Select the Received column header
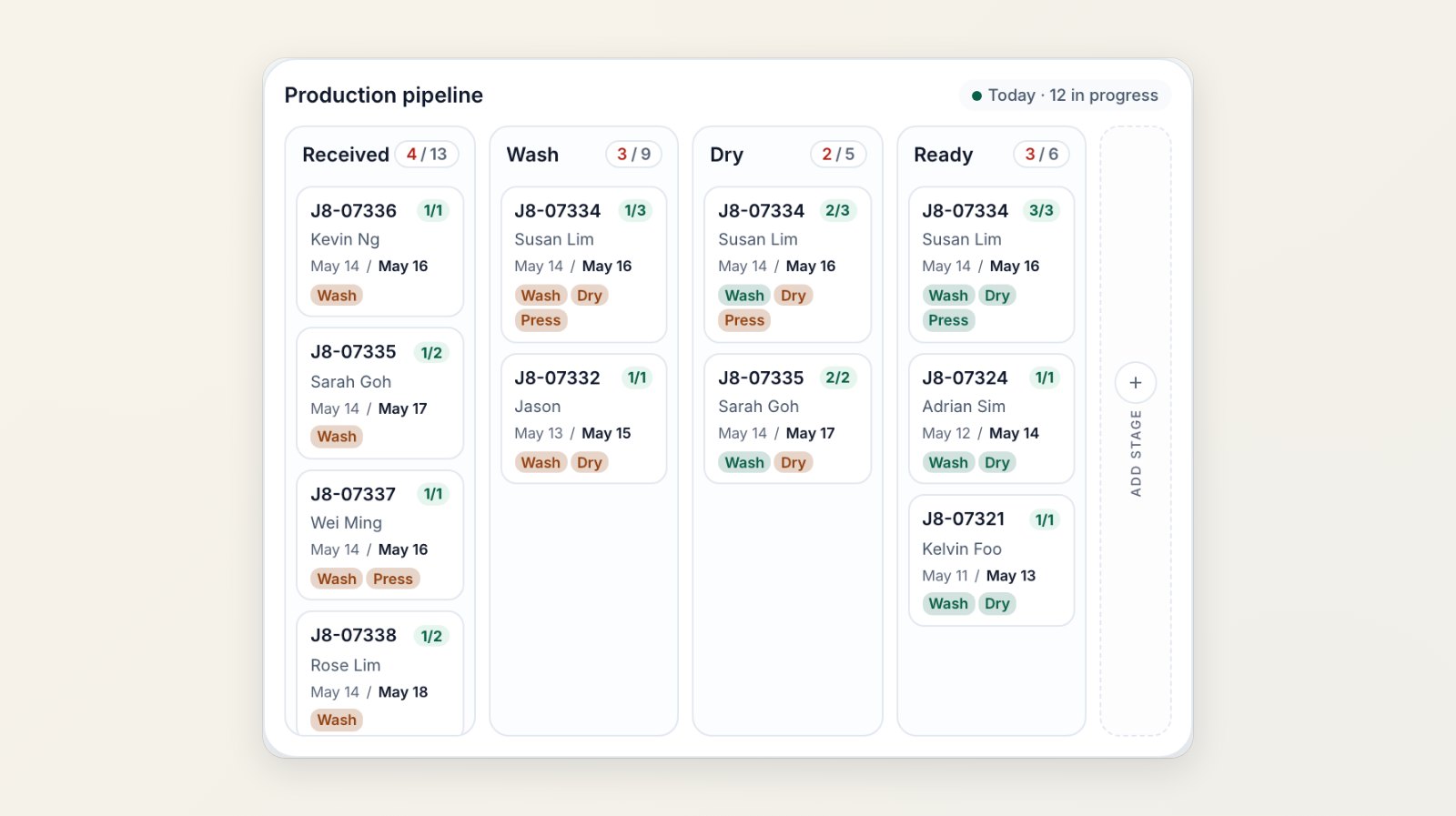This screenshot has height=816, width=1456. (x=346, y=155)
